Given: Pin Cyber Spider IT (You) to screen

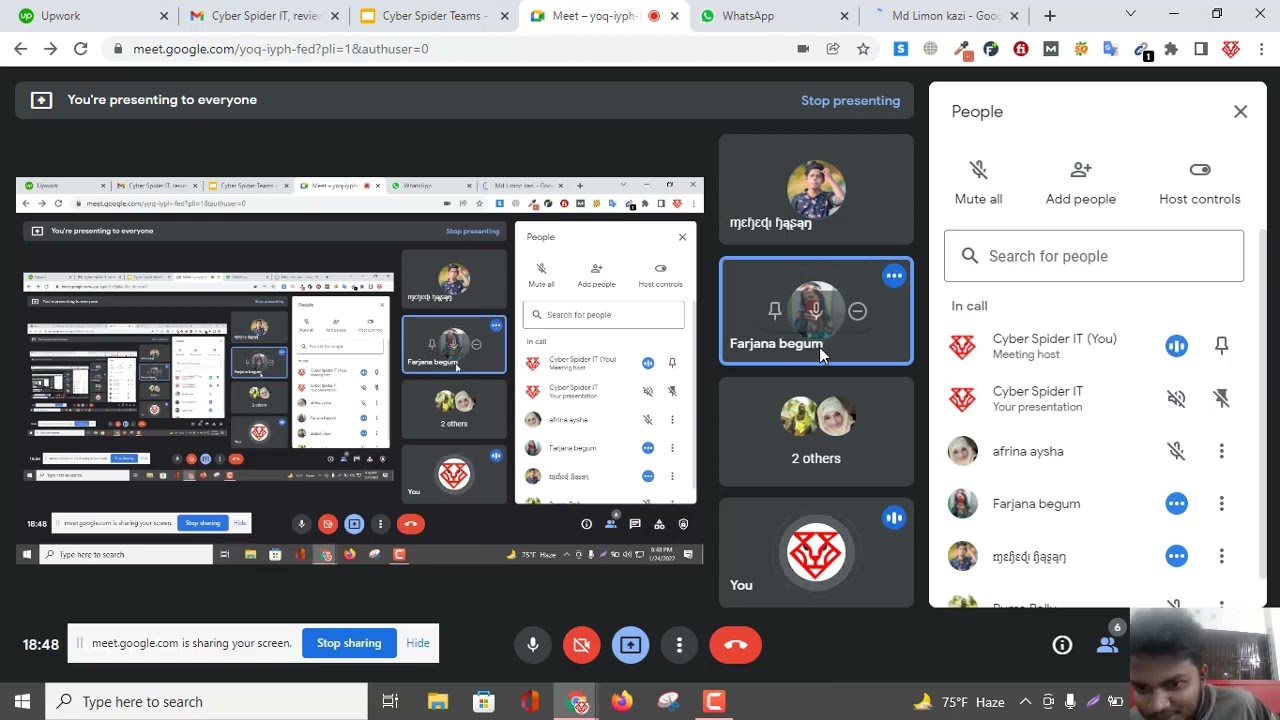Looking at the screenshot, I should (x=1221, y=346).
